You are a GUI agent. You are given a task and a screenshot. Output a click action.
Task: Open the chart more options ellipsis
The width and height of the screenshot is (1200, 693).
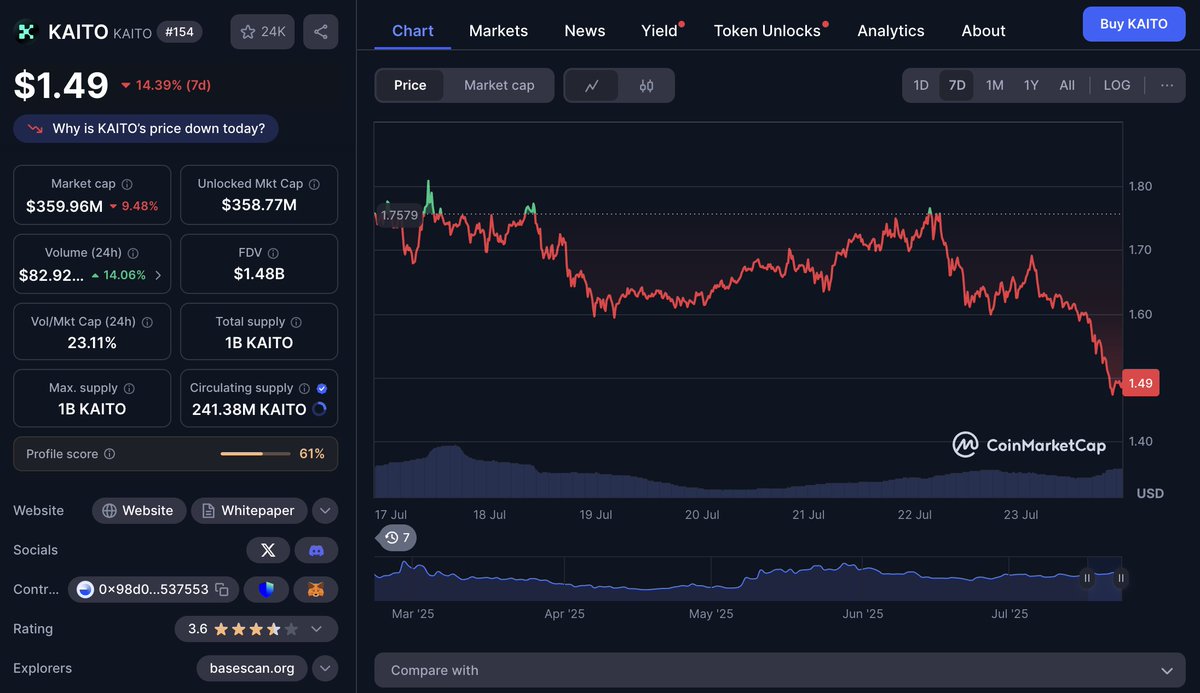click(1167, 85)
